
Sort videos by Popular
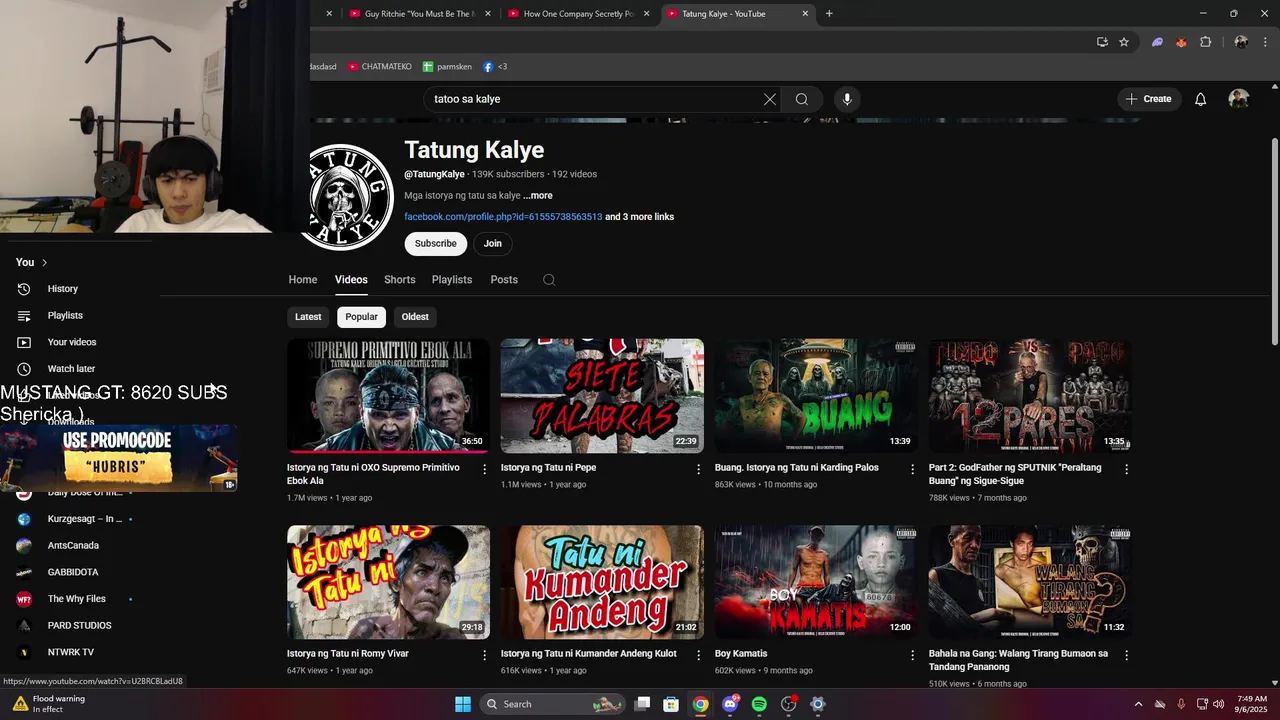click(x=361, y=317)
